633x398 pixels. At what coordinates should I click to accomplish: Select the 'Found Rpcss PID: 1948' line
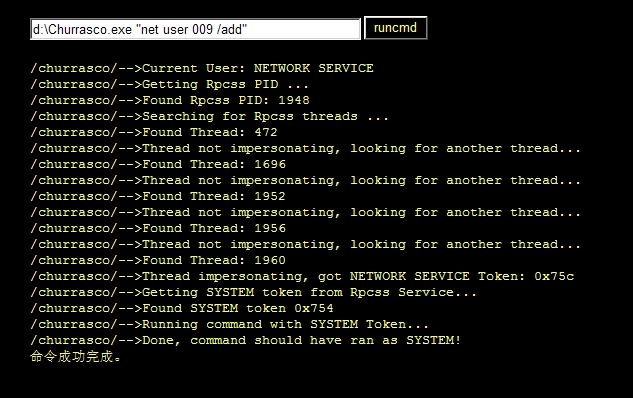coord(170,100)
